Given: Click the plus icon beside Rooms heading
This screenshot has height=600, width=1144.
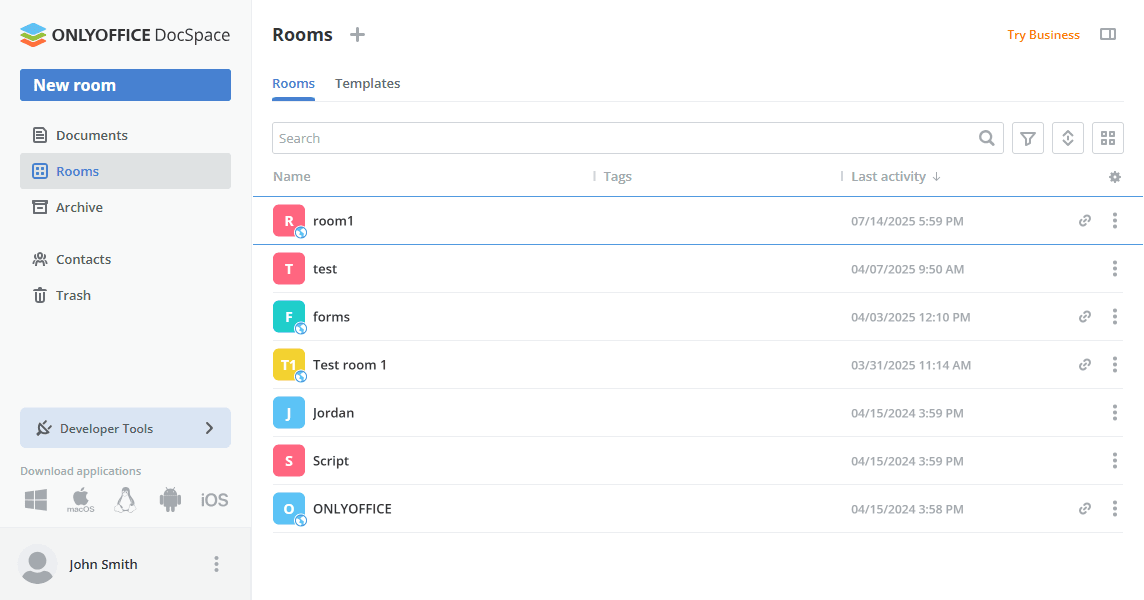Looking at the screenshot, I should pos(357,35).
